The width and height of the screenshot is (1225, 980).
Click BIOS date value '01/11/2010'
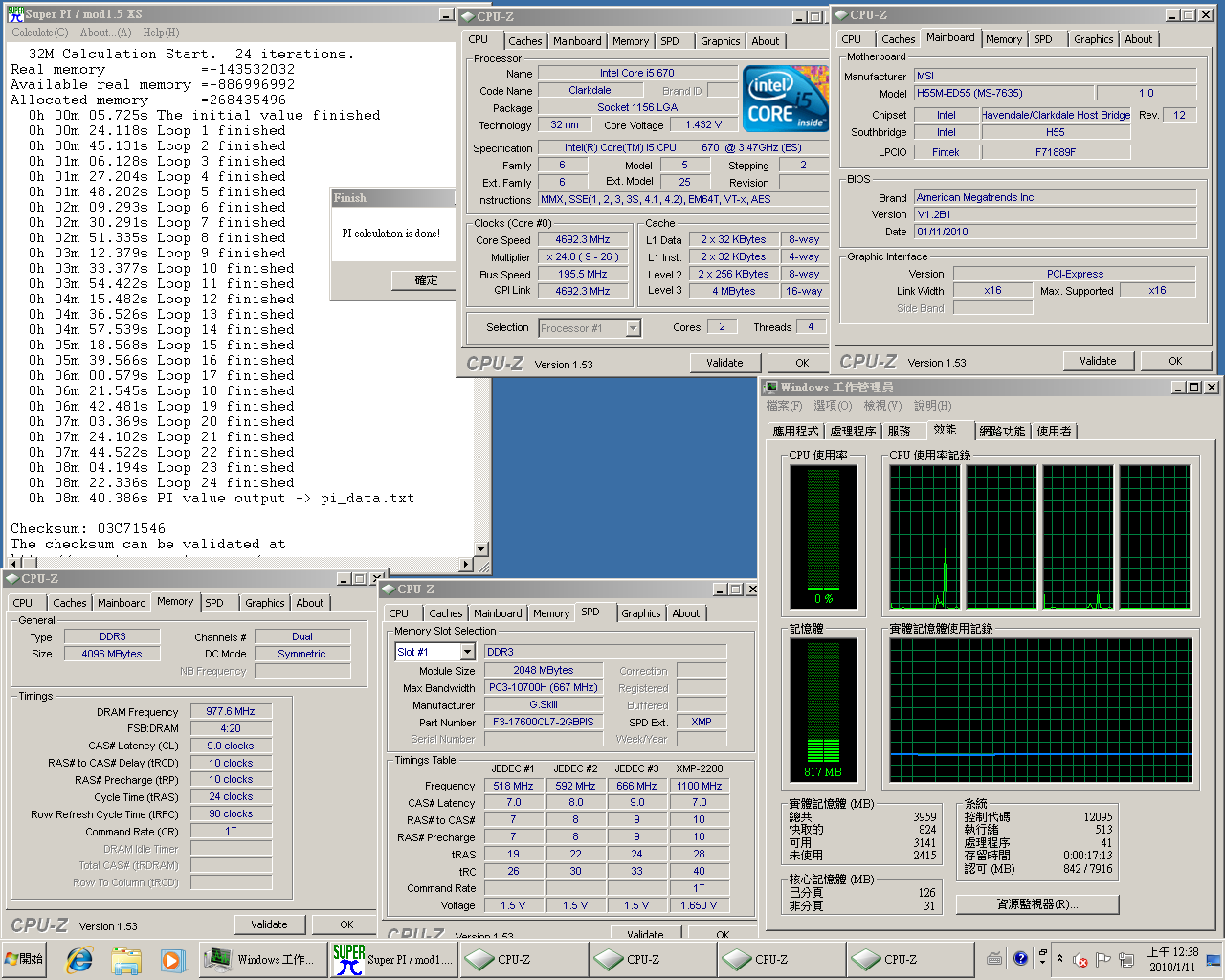1055,232
